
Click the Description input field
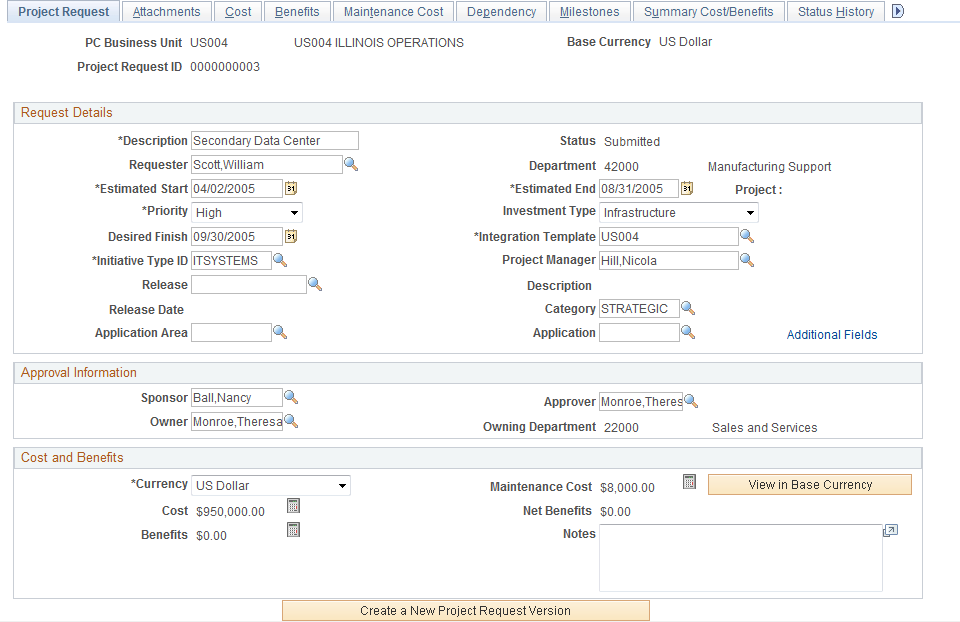(x=275, y=140)
